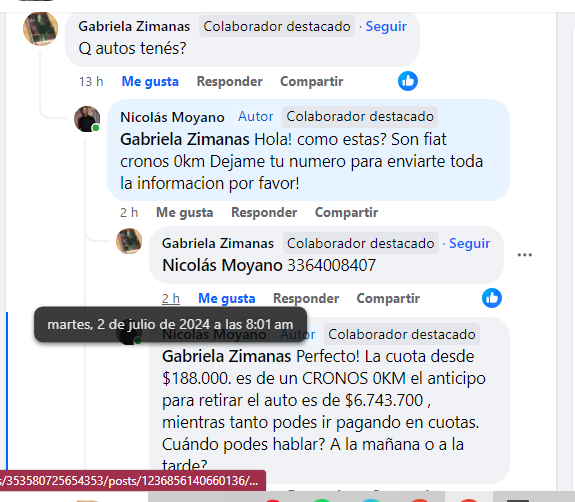Click the like reaction icon under the phone number comment
Viewport: 575px width, 502px height.
pyautogui.click(x=492, y=298)
